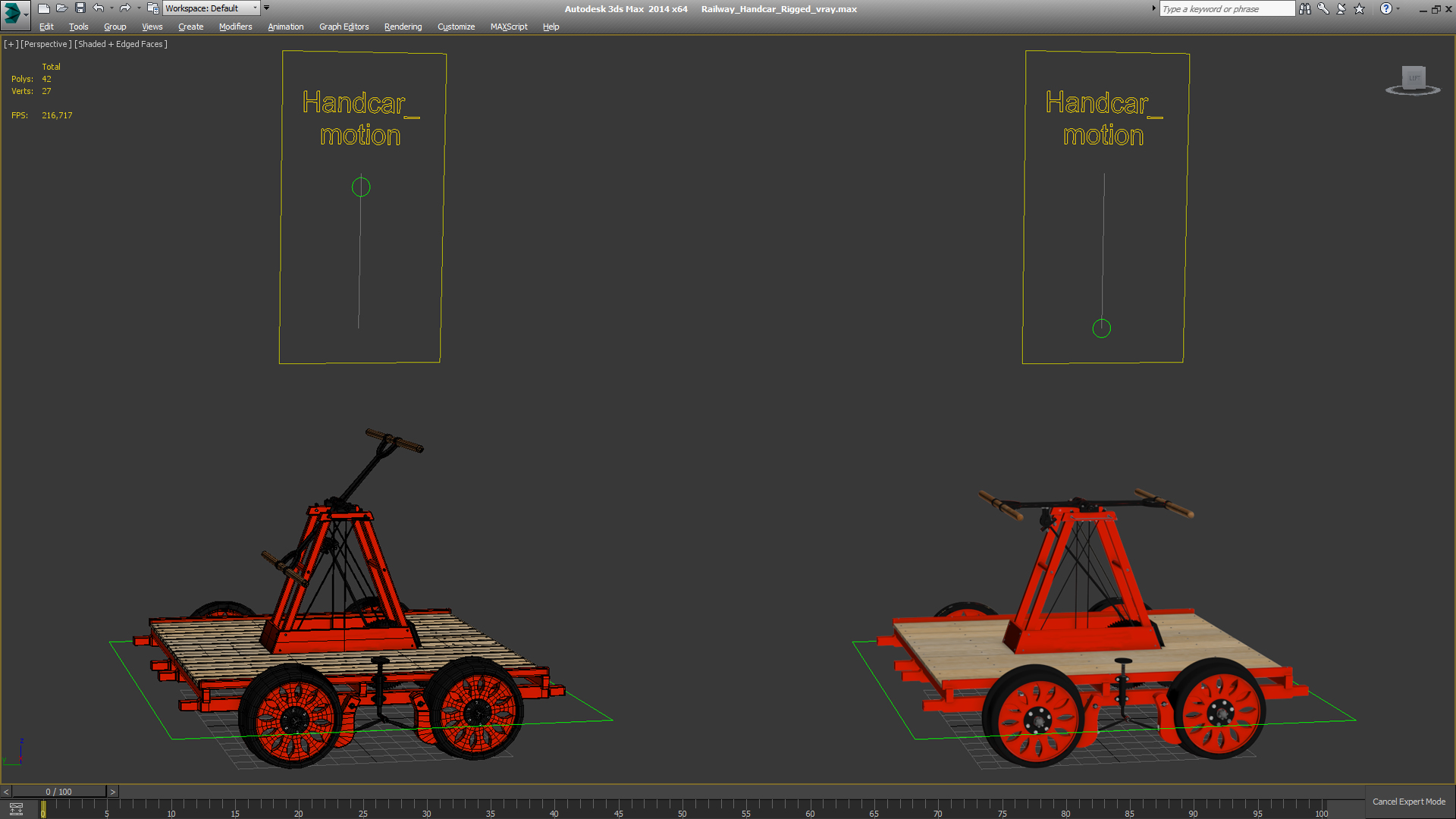
Task: Open the [Perspective] viewport view menu
Action: pyautogui.click(x=46, y=44)
